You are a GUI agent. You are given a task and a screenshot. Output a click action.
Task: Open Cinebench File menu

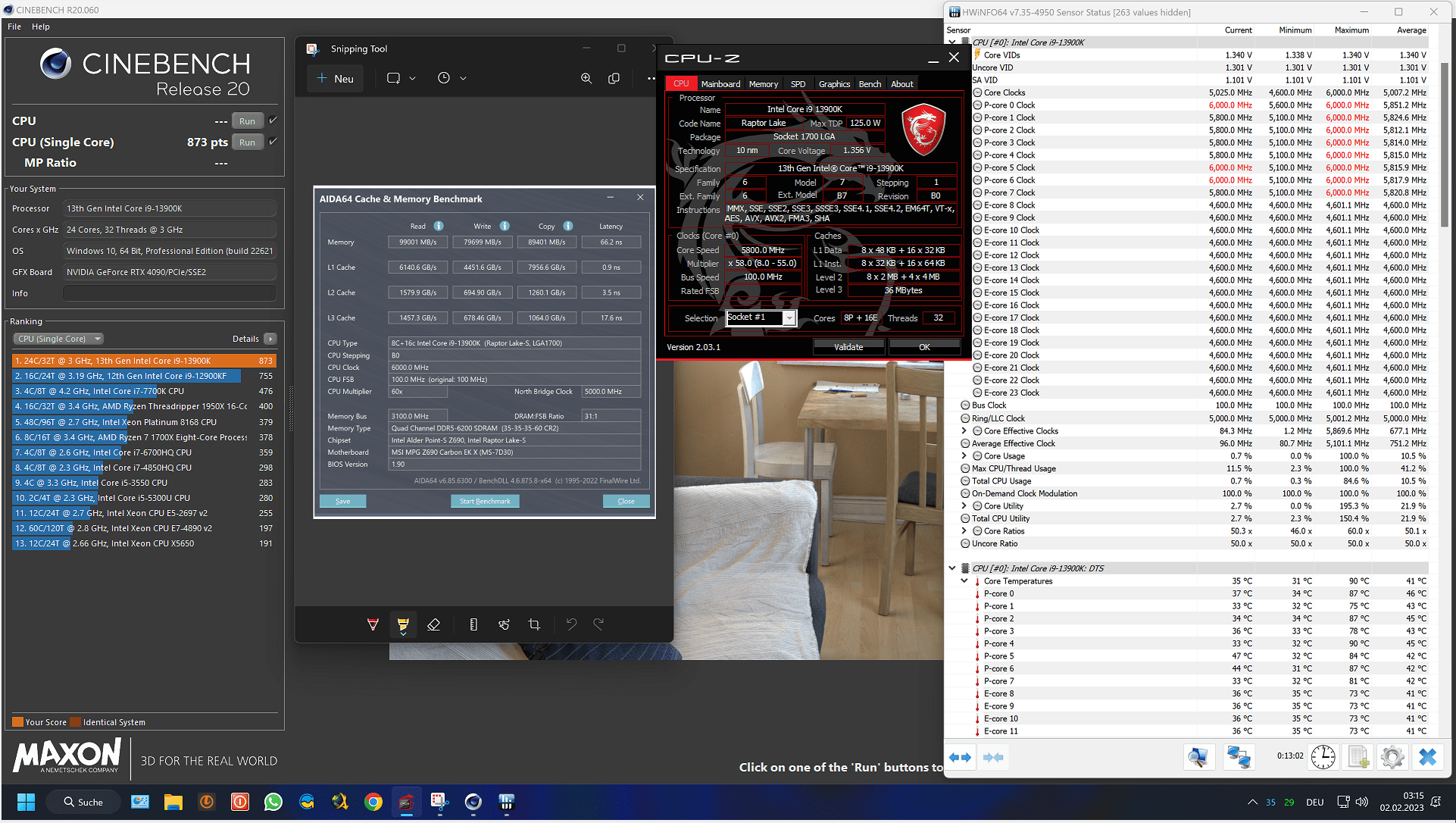(14, 27)
